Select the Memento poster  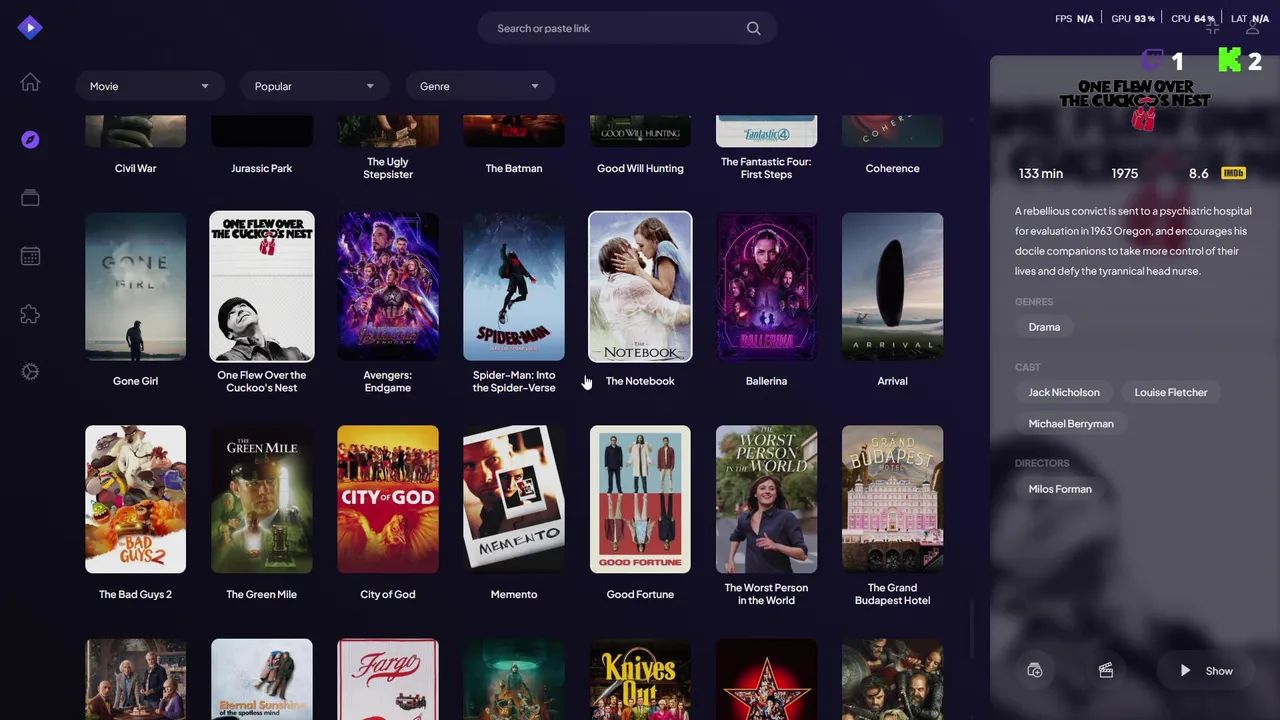(x=514, y=499)
